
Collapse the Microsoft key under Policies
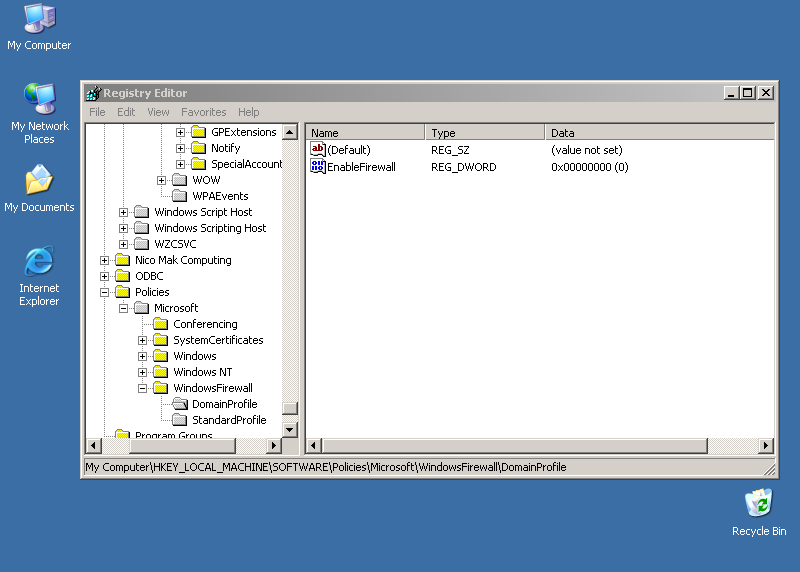(123, 308)
